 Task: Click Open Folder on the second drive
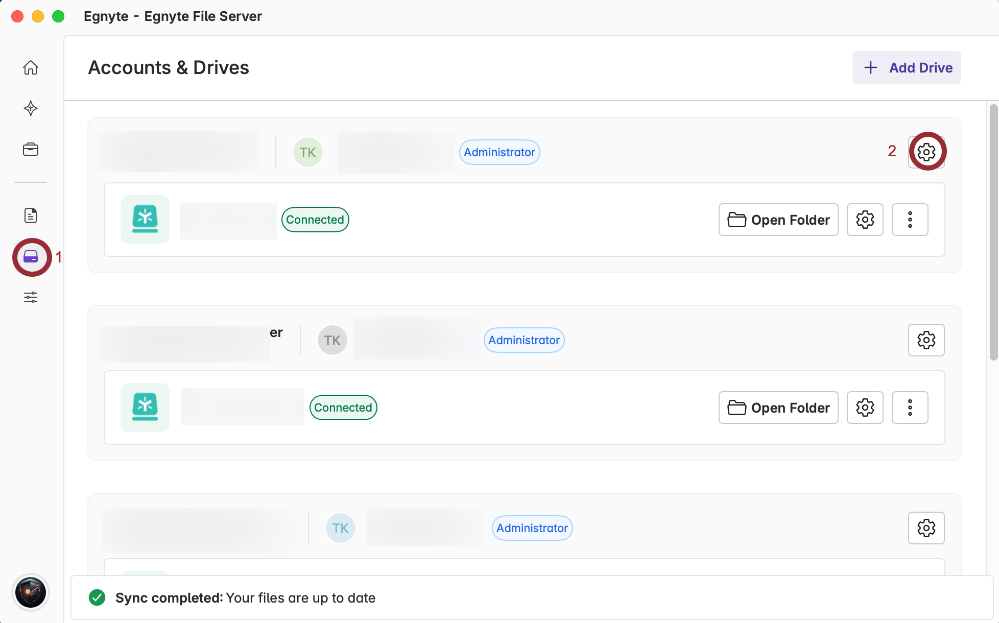click(x=779, y=408)
